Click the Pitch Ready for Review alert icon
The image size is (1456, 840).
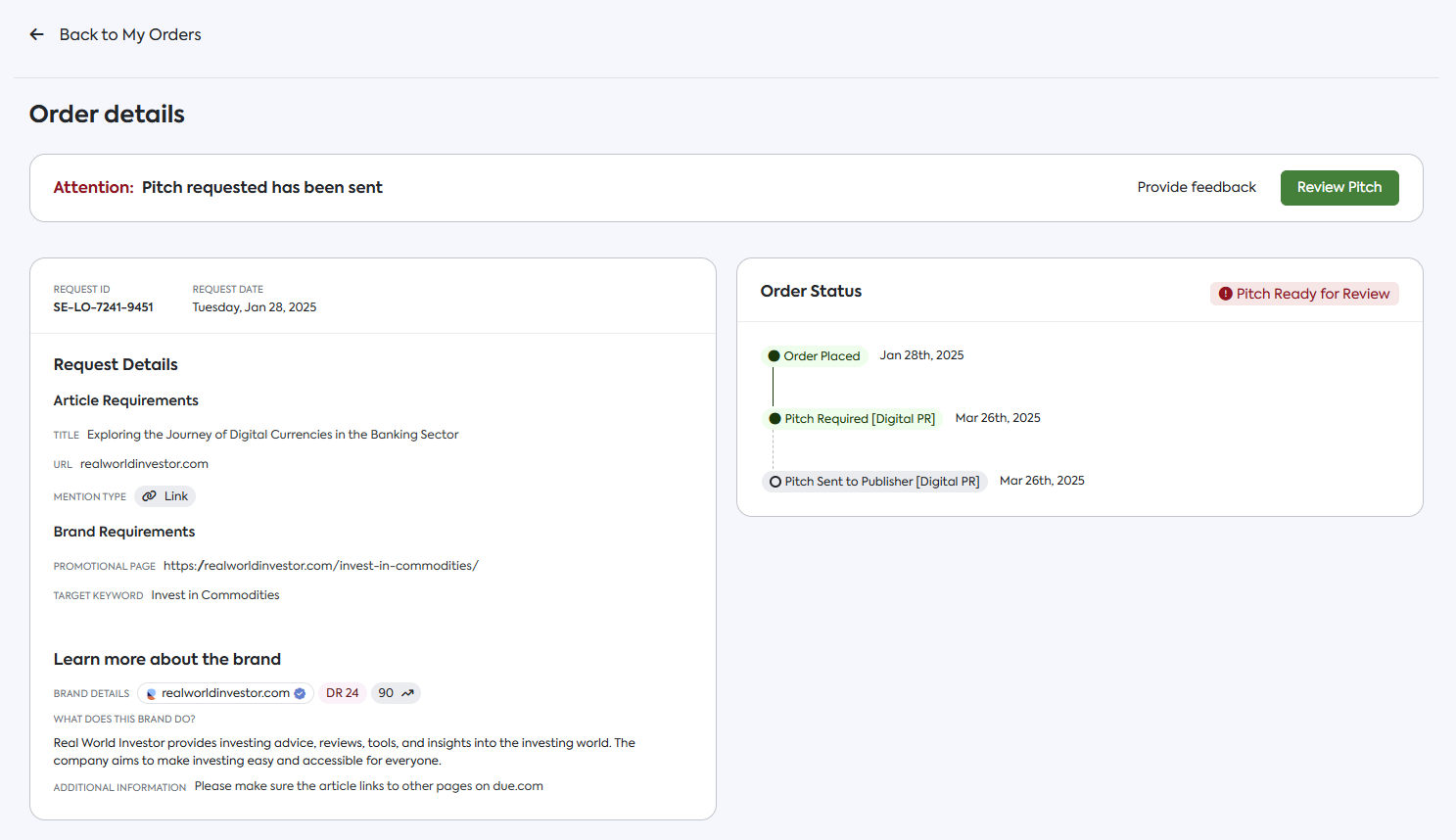pos(1225,294)
